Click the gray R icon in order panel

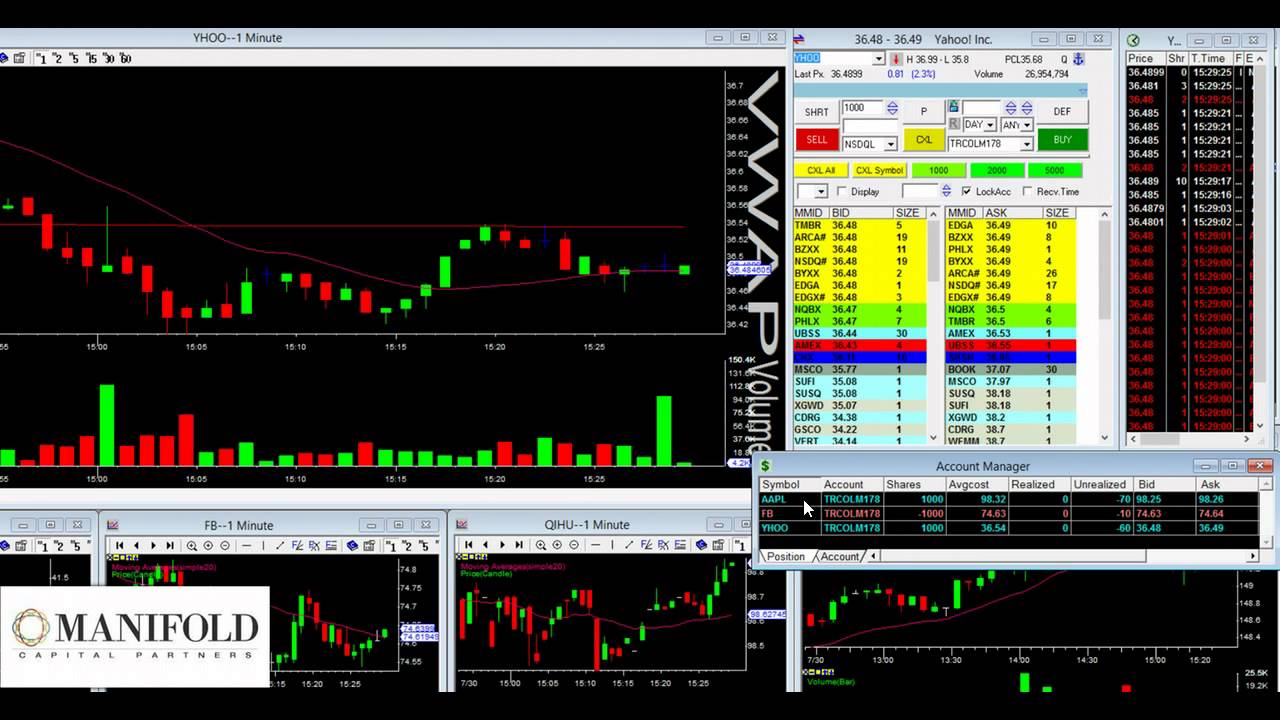click(954, 124)
